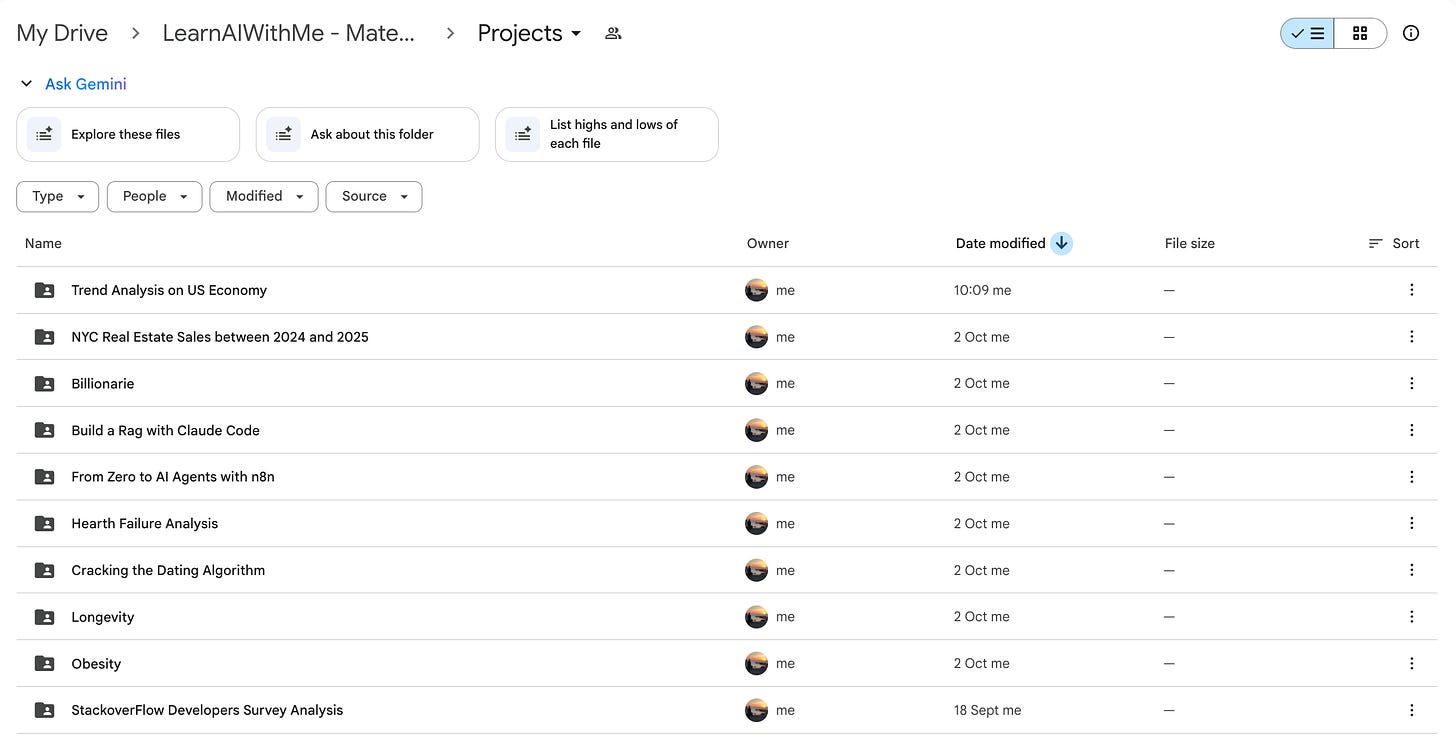Go to My Drive breadcrumb
The width and height of the screenshot is (1456, 749).
point(62,33)
